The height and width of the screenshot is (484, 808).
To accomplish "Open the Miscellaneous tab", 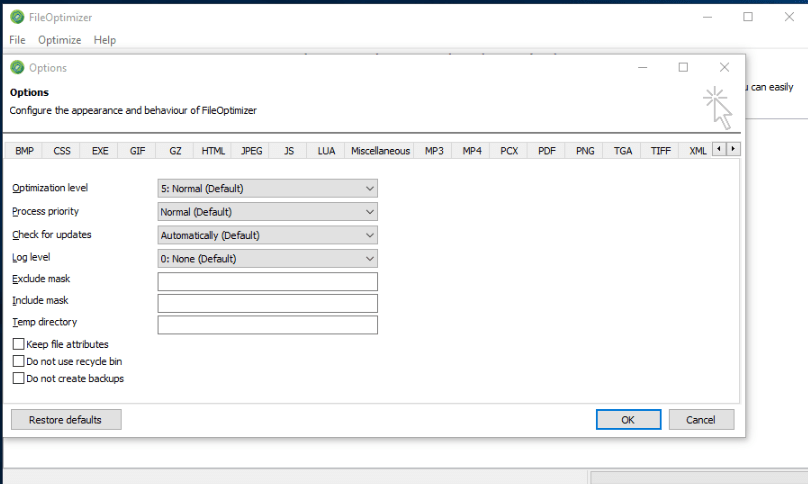I will 380,151.
